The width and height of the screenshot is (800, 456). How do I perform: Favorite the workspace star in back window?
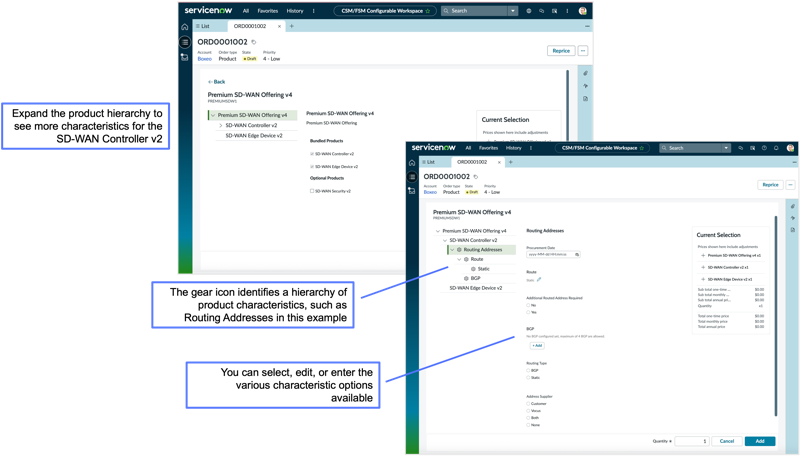coord(428,11)
